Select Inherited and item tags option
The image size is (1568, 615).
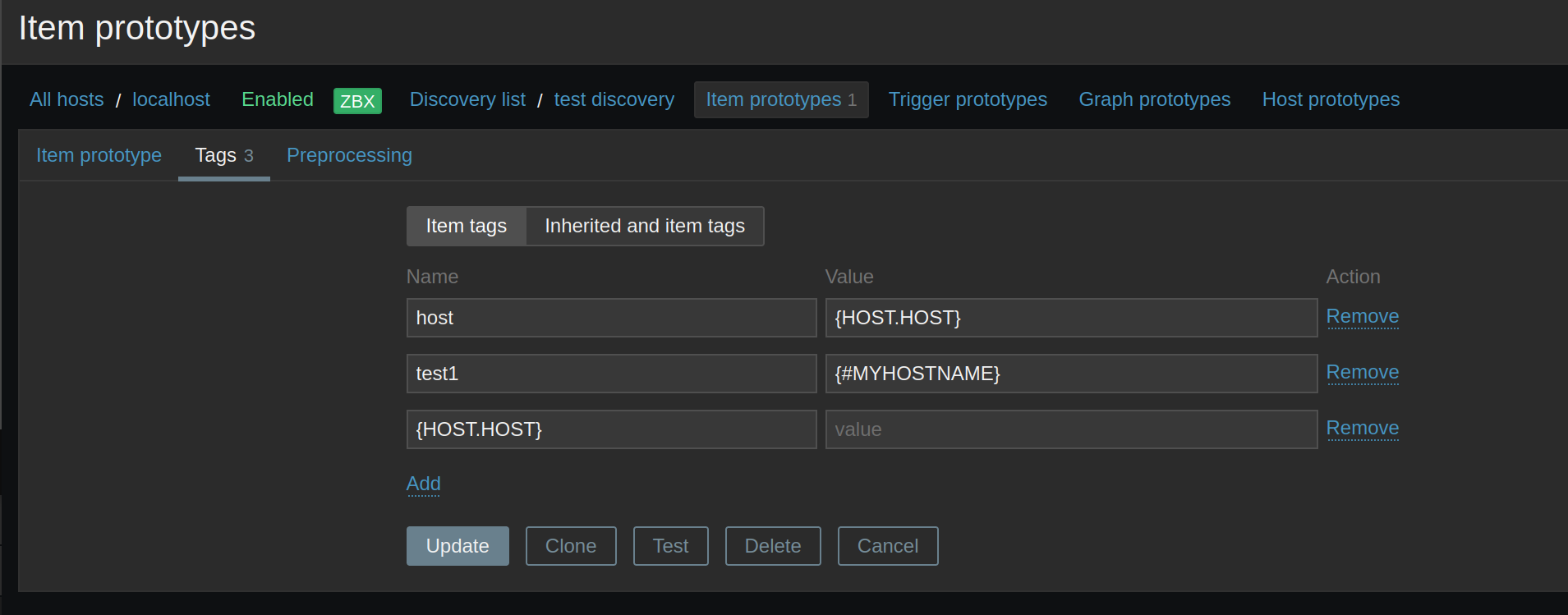pos(645,226)
